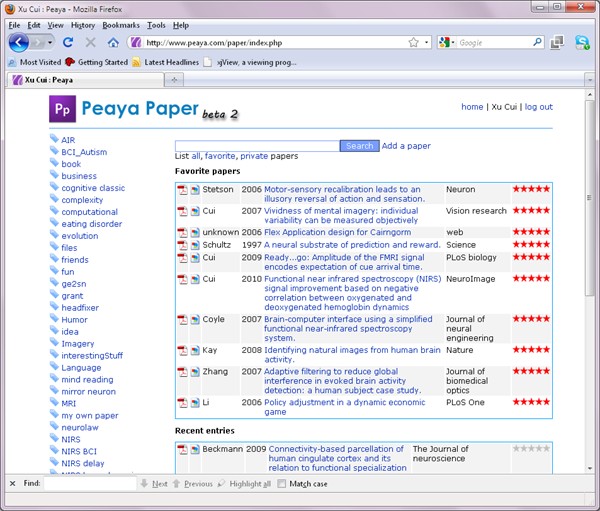Open the Flex Application design for Cairngorm paper
Image resolution: width=600 pixels, height=511 pixels.
click(x=338, y=232)
